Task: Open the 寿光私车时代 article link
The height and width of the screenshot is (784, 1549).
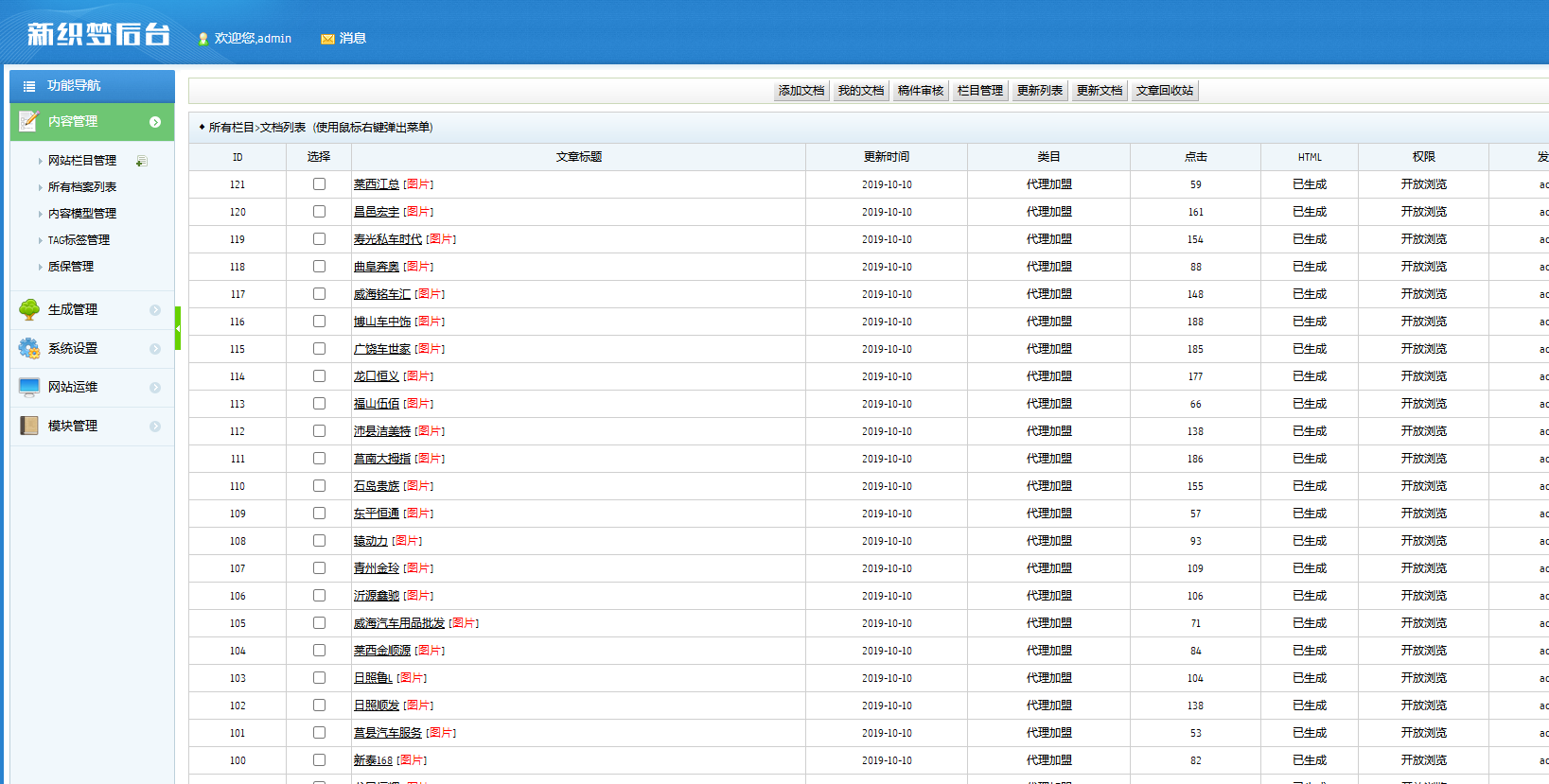Action: (387, 239)
